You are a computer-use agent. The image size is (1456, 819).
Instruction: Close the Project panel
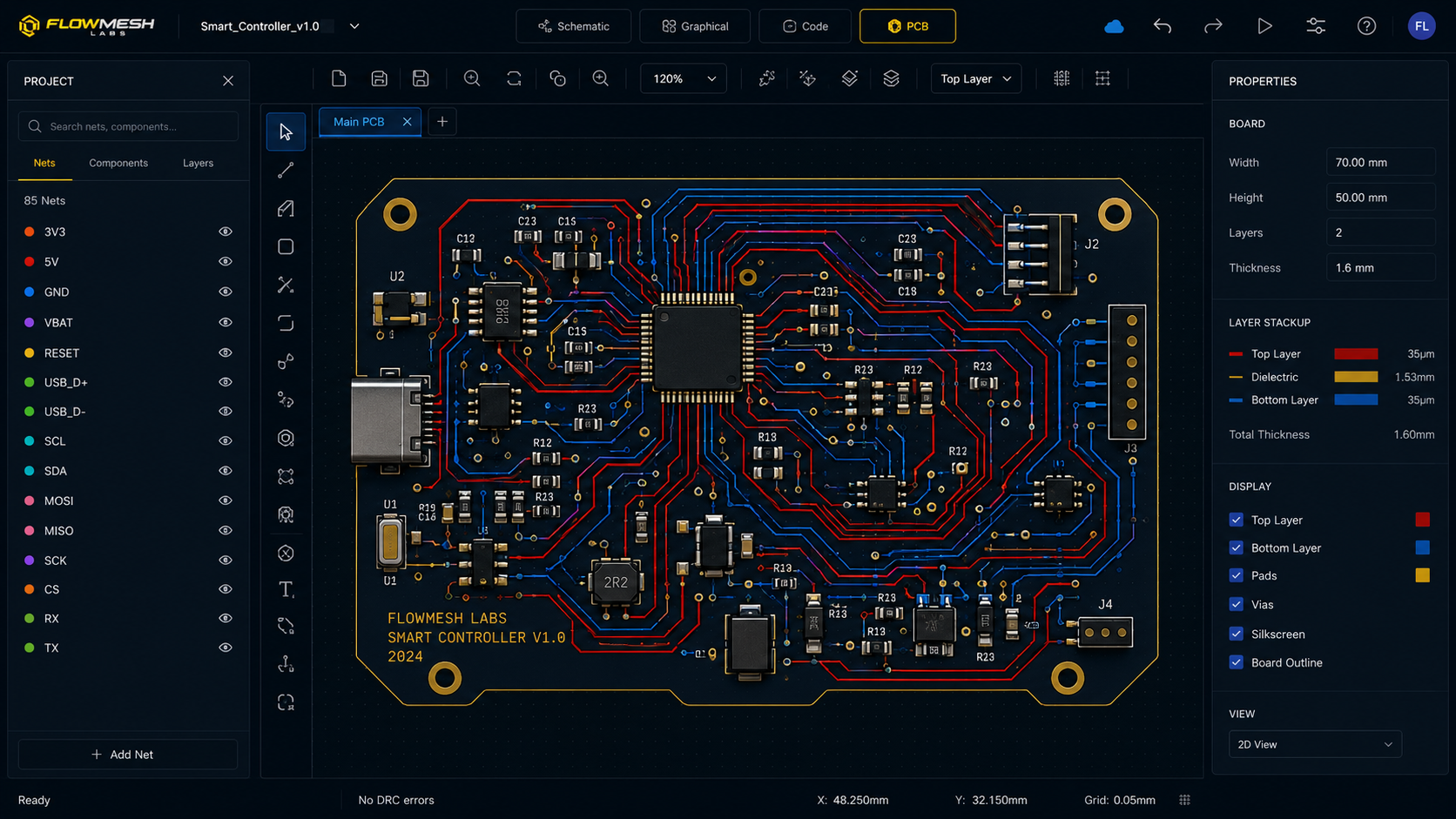[x=228, y=81]
